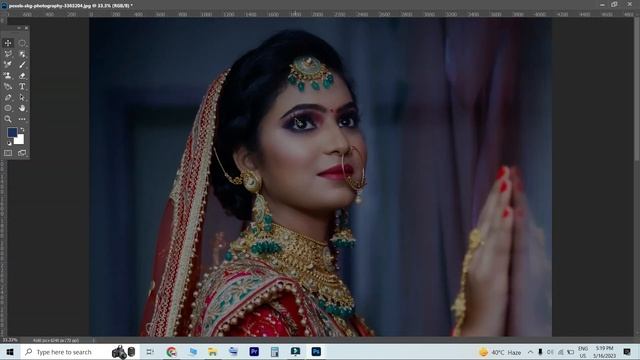This screenshot has width=640, height=360.
Task: Click the ENG US language indicator
Action: point(583,352)
